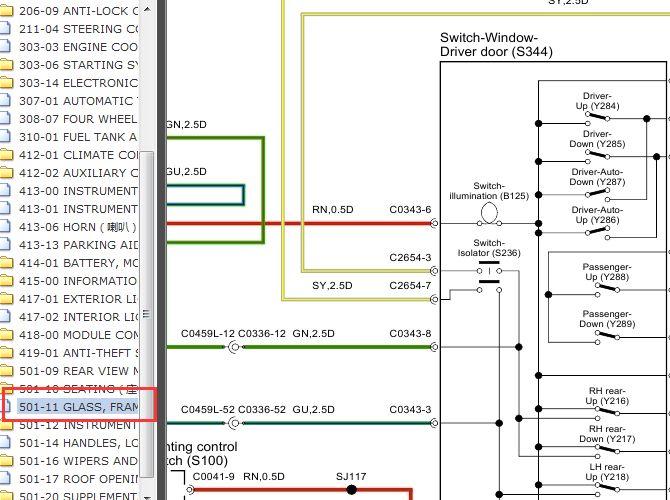Click page icon beside 413-00 INSTRUMENT bookmark

point(5,191)
